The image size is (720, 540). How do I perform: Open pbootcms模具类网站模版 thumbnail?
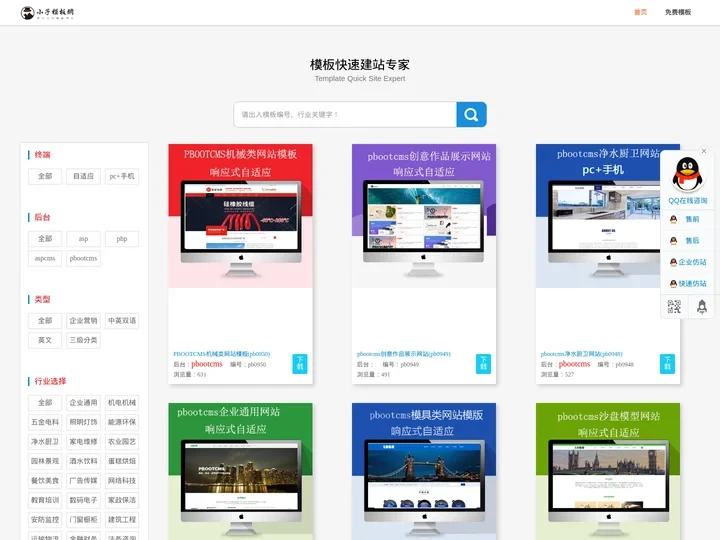(424, 472)
